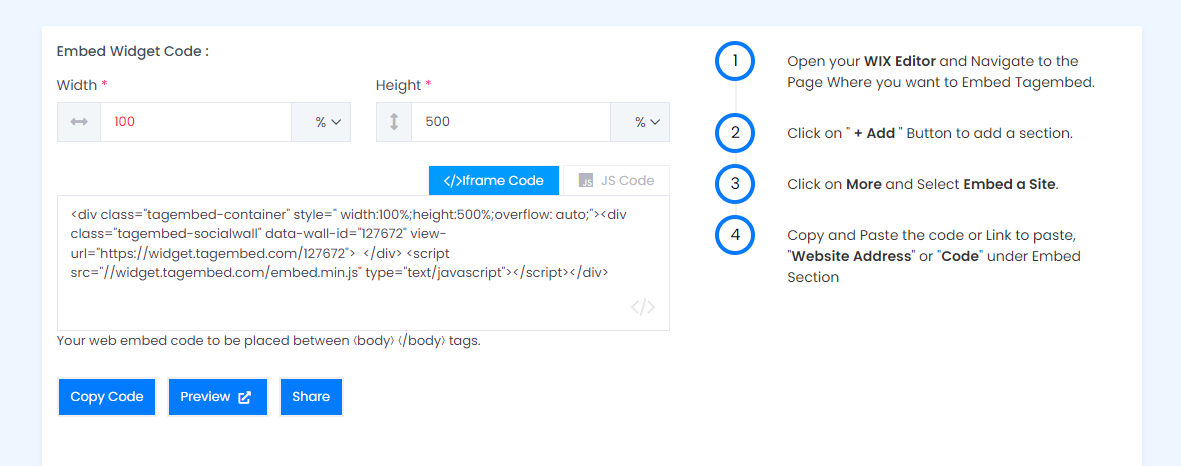This screenshot has width=1181, height=466.
Task: Click the note about body tags placement
Action: pos(269,340)
